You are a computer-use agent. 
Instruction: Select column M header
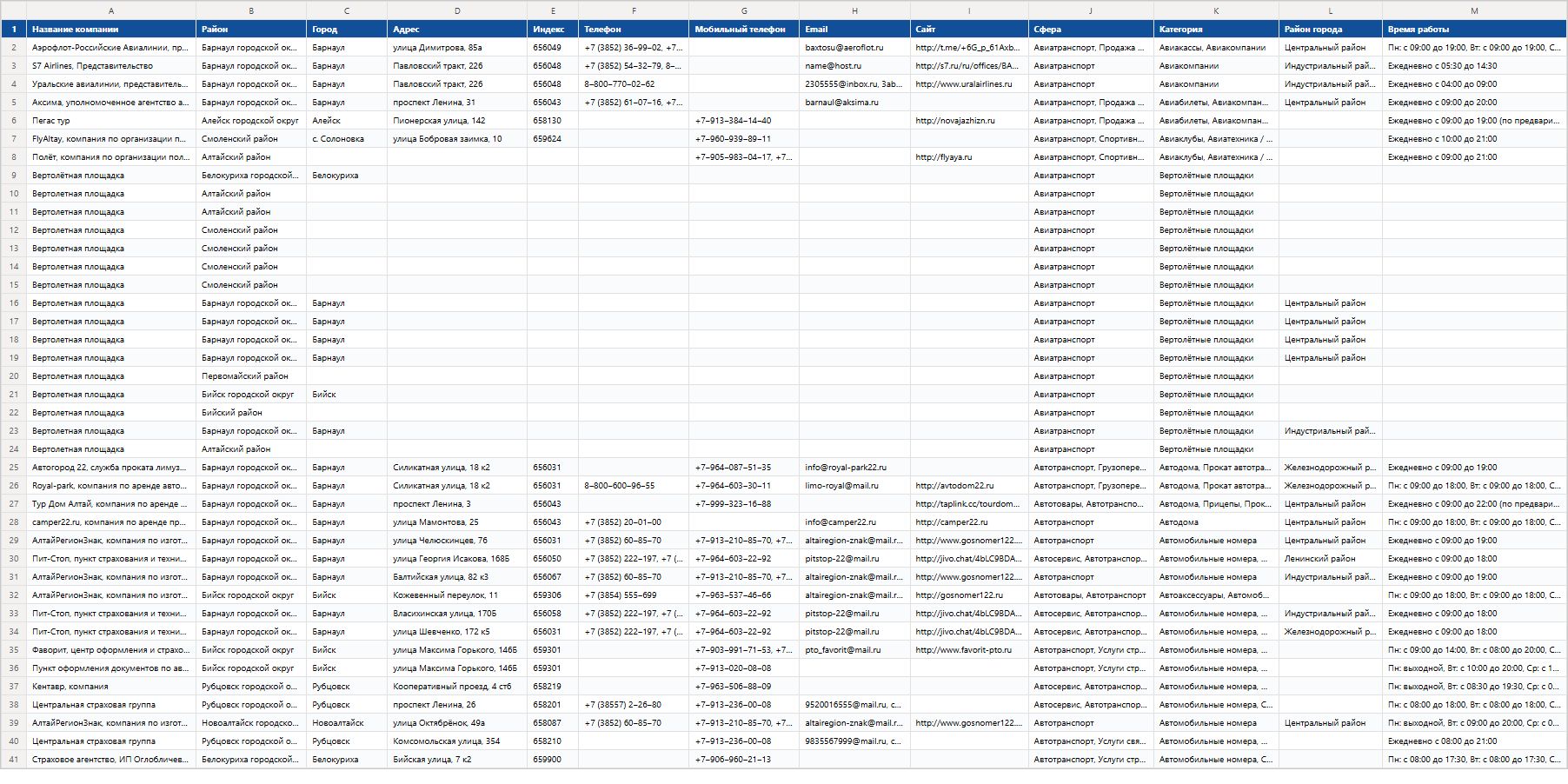point(1474,10)
